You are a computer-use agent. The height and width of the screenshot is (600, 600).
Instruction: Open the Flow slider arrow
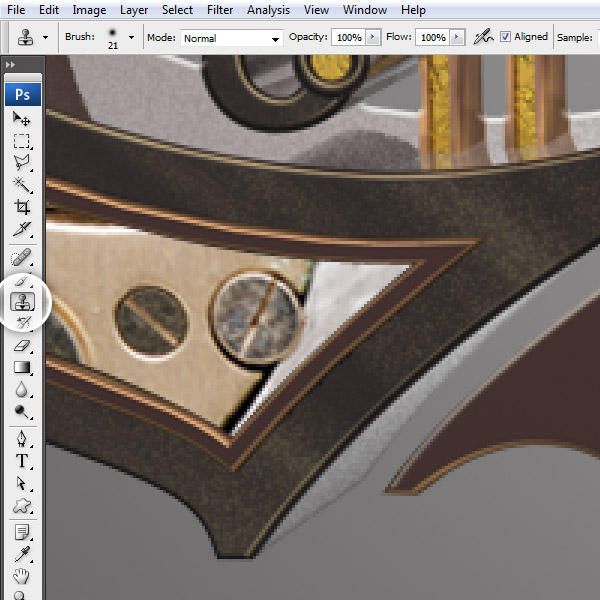click(x=457, y=38)
